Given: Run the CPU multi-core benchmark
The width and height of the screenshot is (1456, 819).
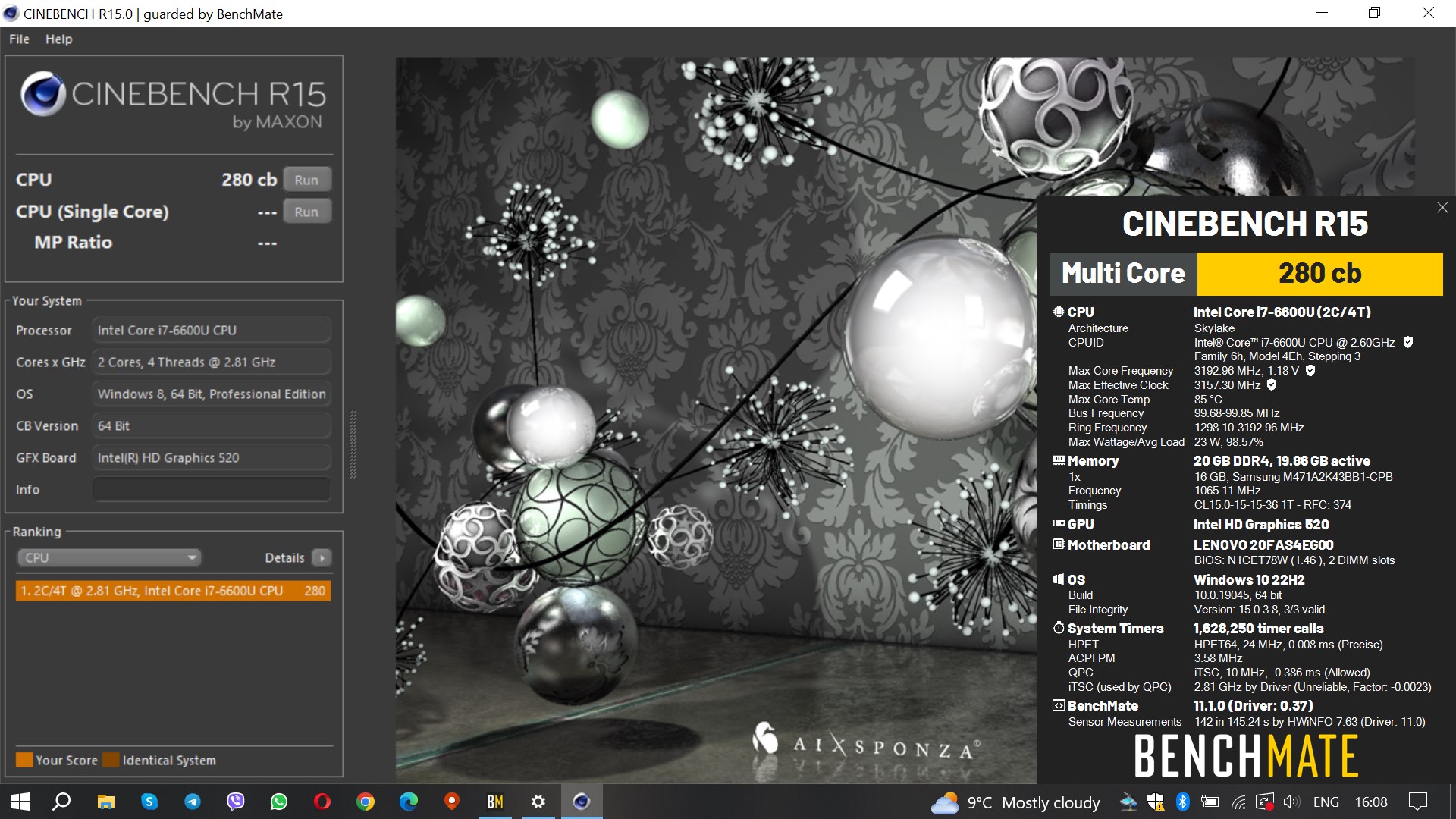Looking at the screenshot, I should (306, 180).
